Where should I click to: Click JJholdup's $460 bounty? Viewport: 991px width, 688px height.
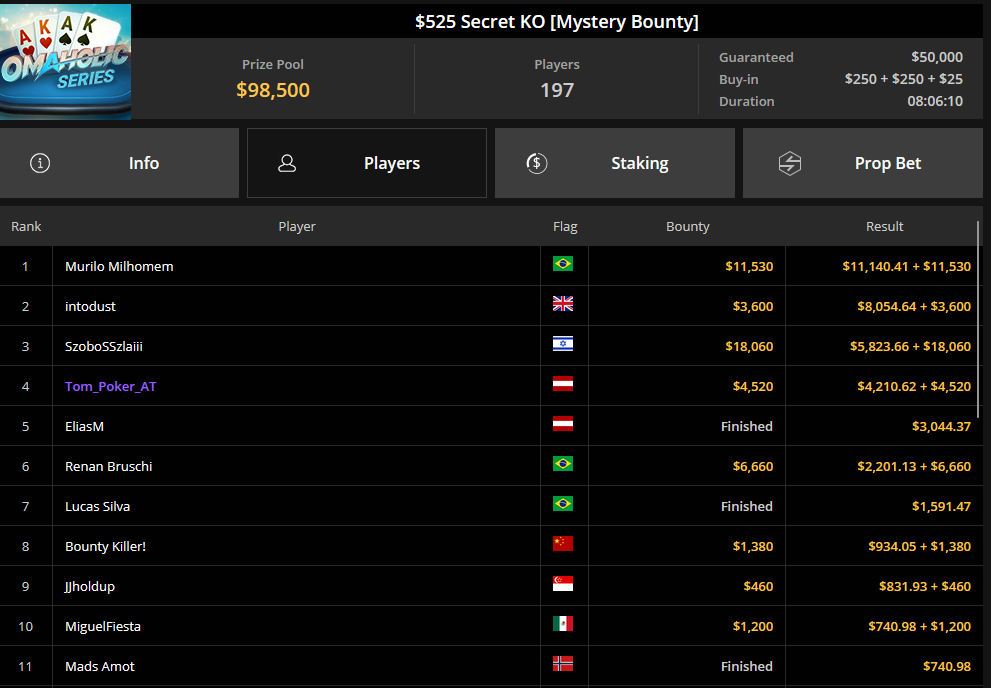(758, 586)
